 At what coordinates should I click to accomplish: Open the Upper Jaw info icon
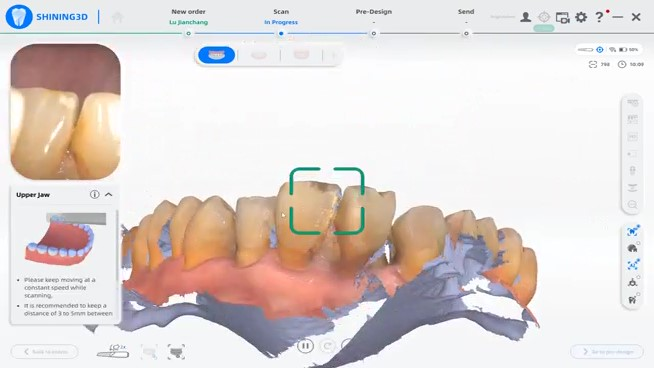95,194
